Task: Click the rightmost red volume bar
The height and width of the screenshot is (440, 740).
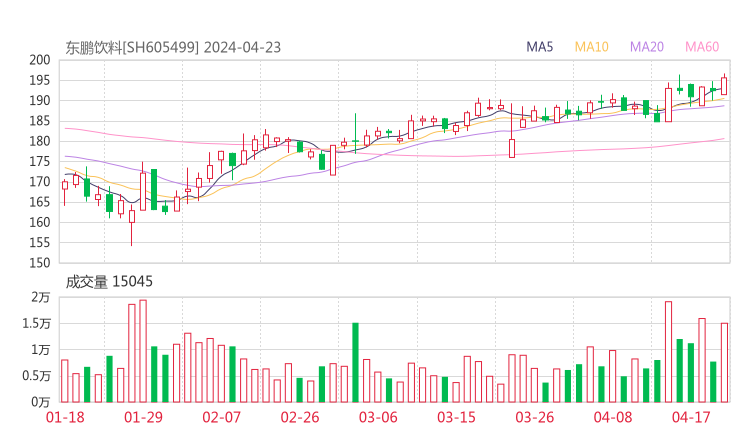Action: coord(724,363)
